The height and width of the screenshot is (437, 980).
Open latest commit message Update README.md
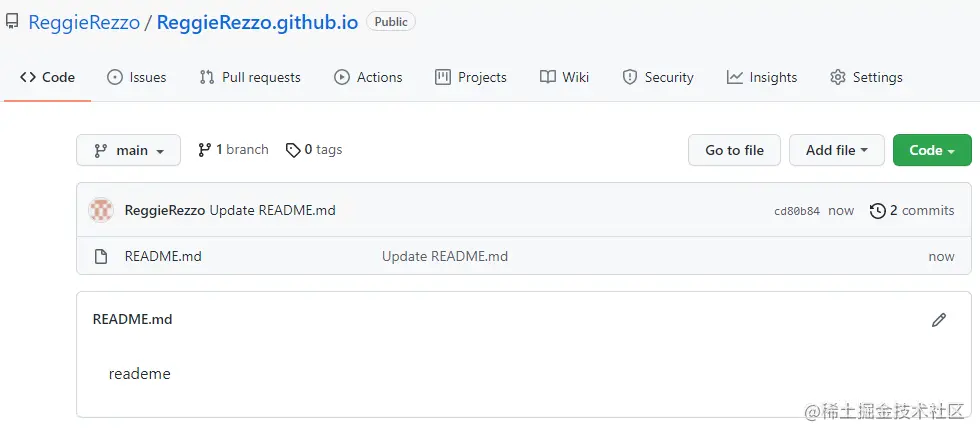[272, 211]
